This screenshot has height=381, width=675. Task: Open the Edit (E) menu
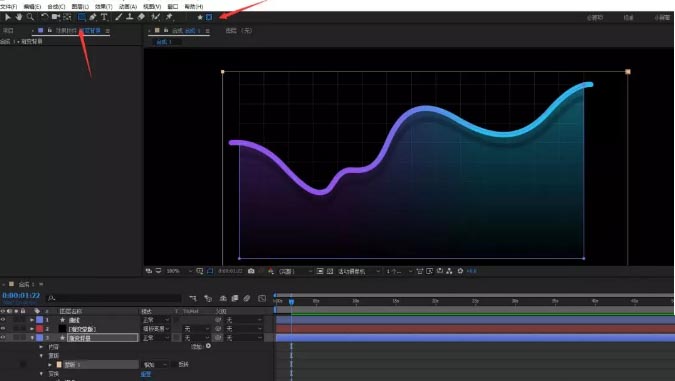(x=32, y=6)
